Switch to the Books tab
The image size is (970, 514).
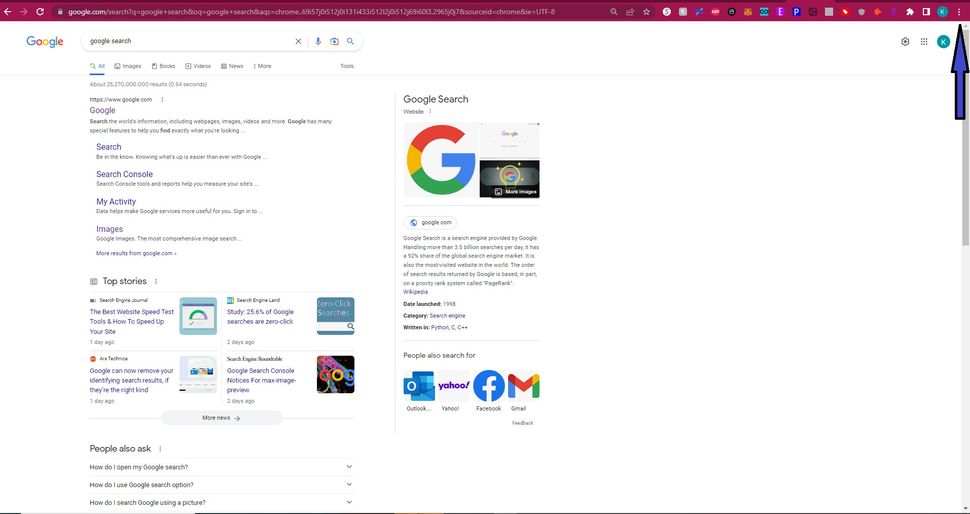click(x=163, y=66)
